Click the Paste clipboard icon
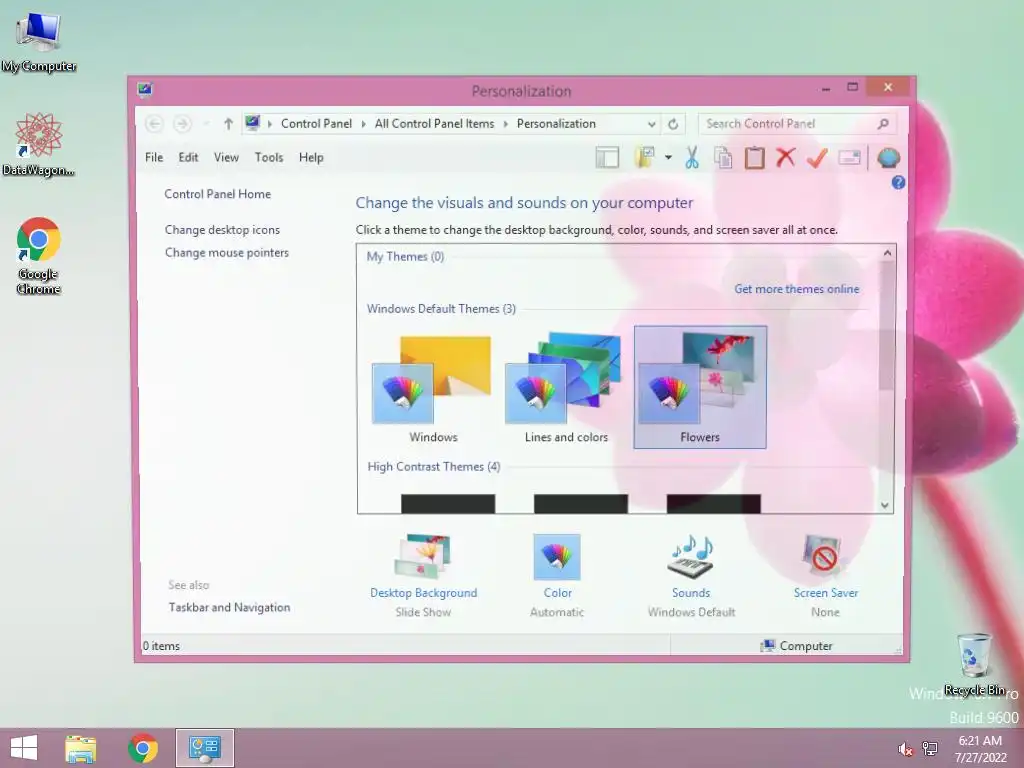 tap(754, 157)
